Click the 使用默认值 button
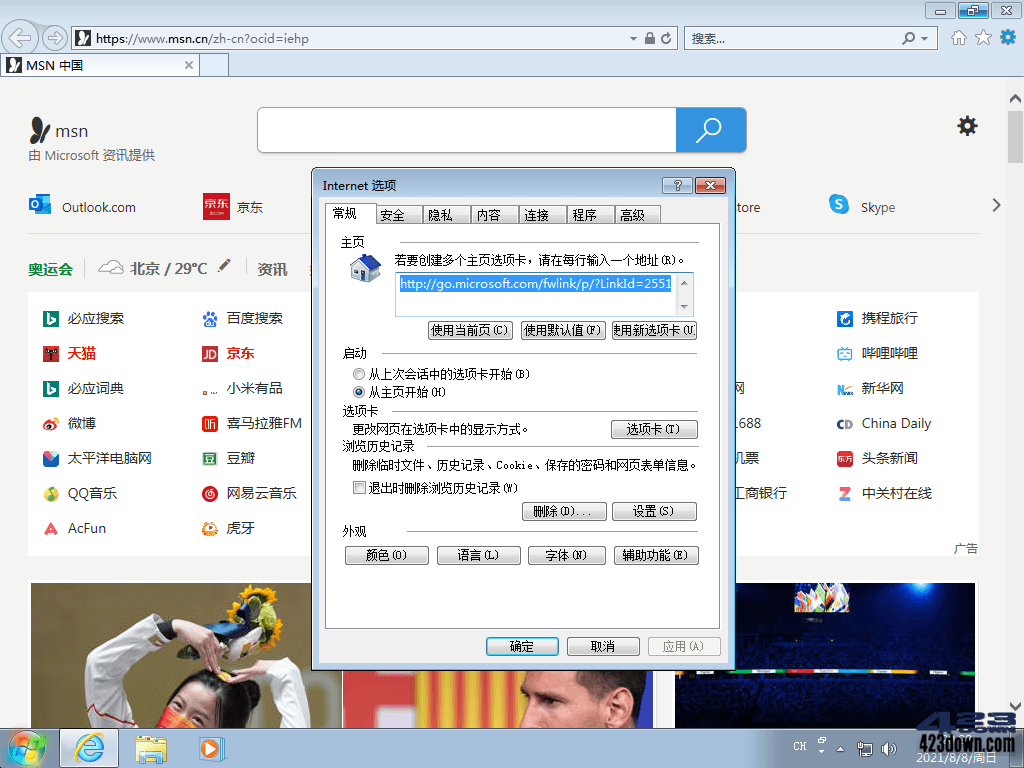Viewport: 1024px width, 768px height. coord(562,330)
